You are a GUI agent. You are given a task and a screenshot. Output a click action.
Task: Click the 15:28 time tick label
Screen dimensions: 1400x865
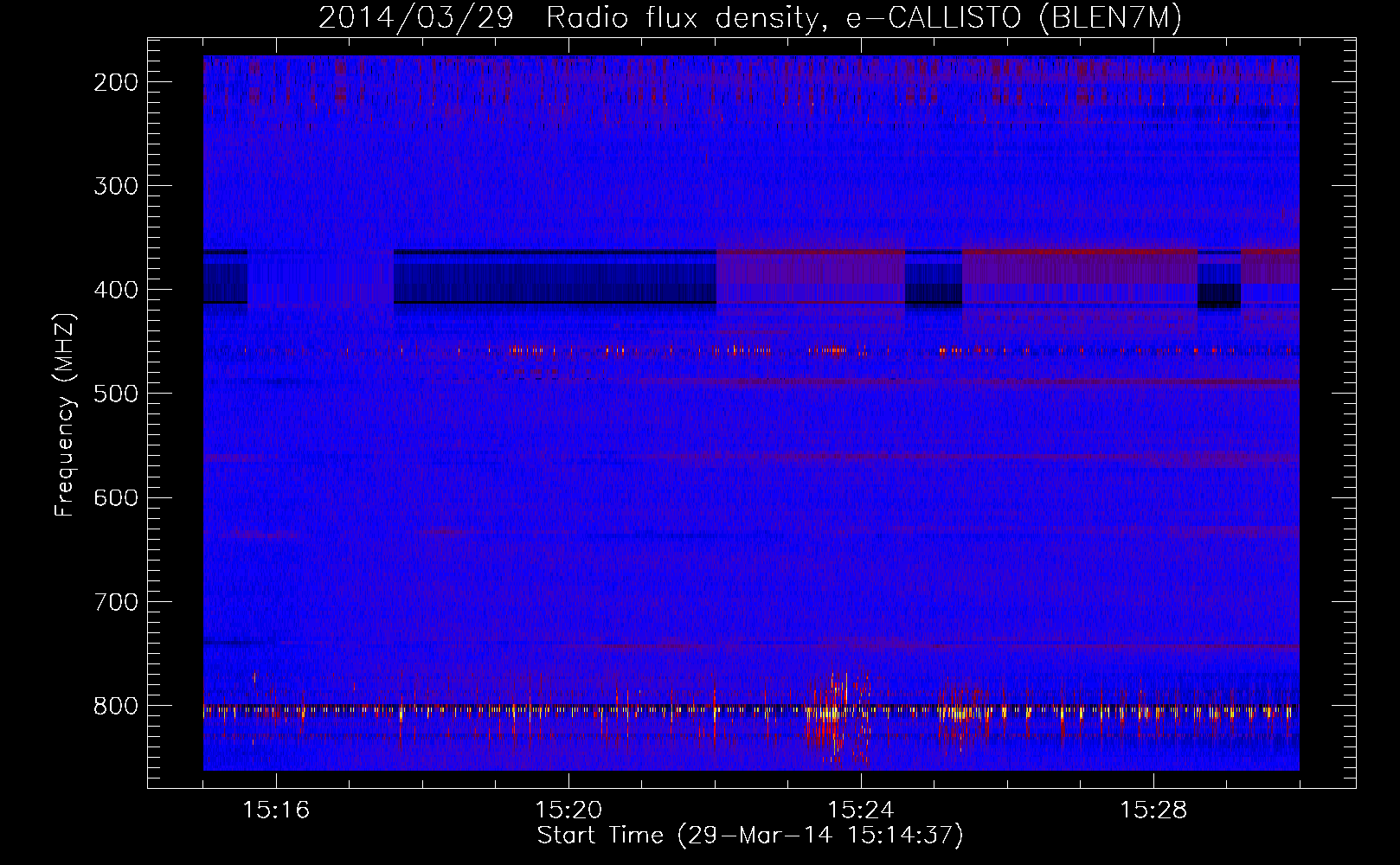point(1153,811)
